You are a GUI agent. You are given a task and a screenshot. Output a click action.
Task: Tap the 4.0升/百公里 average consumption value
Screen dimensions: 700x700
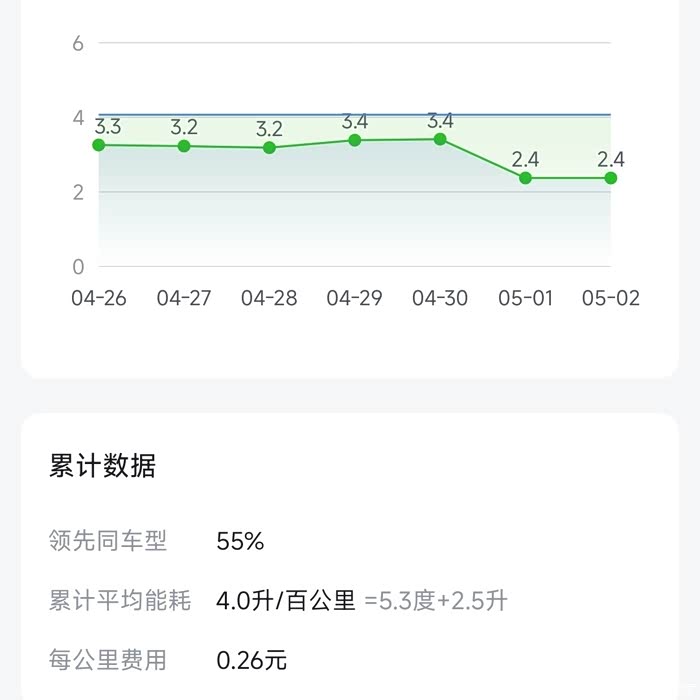(x=286, y=601)
